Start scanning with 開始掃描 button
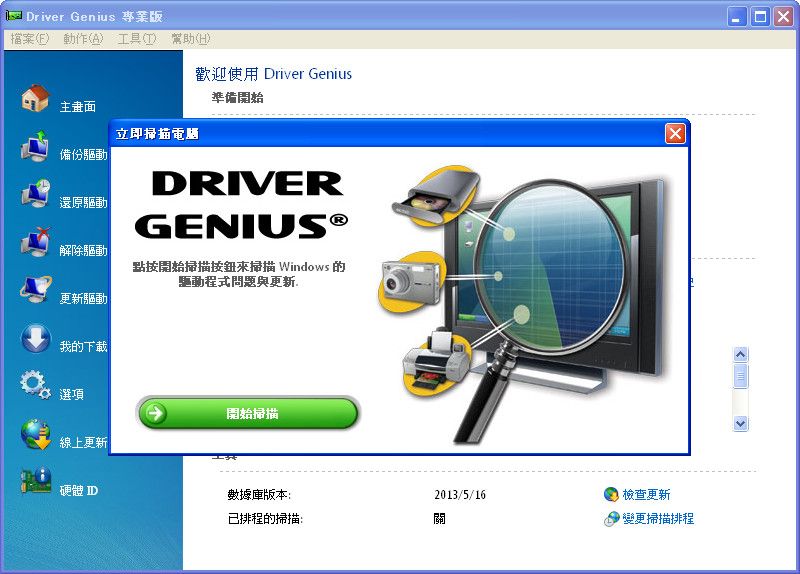800x574 pixels. pos(248,413)
